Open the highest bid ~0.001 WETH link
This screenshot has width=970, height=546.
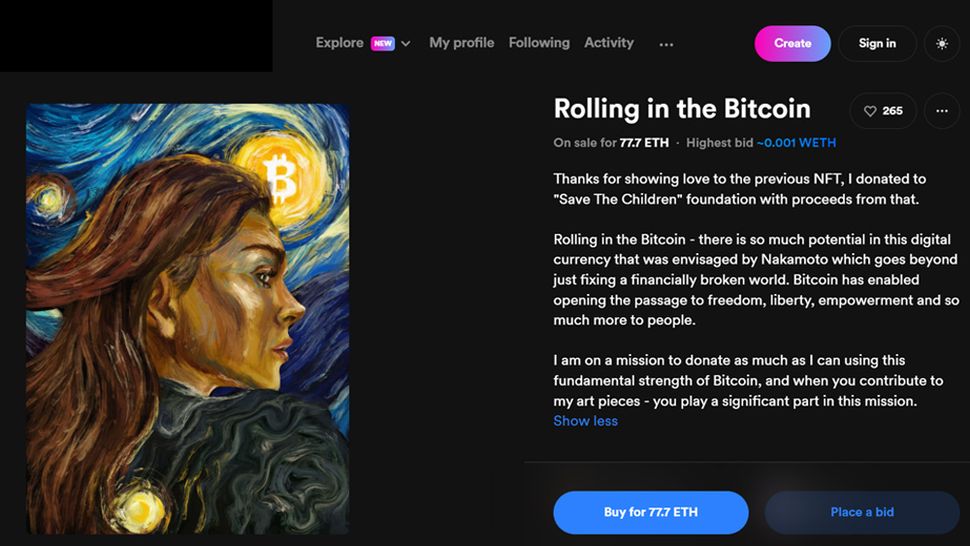point(796,143)
